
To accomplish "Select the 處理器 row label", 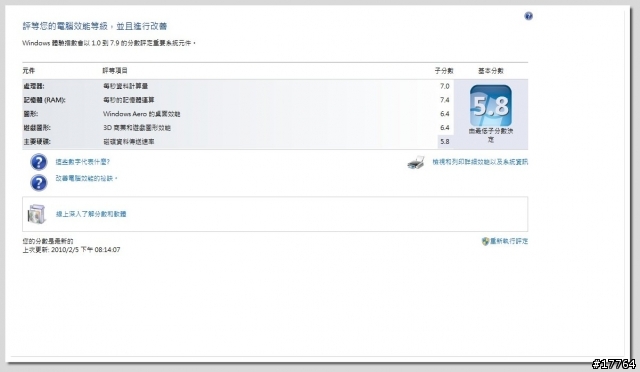I will point(34,86).
